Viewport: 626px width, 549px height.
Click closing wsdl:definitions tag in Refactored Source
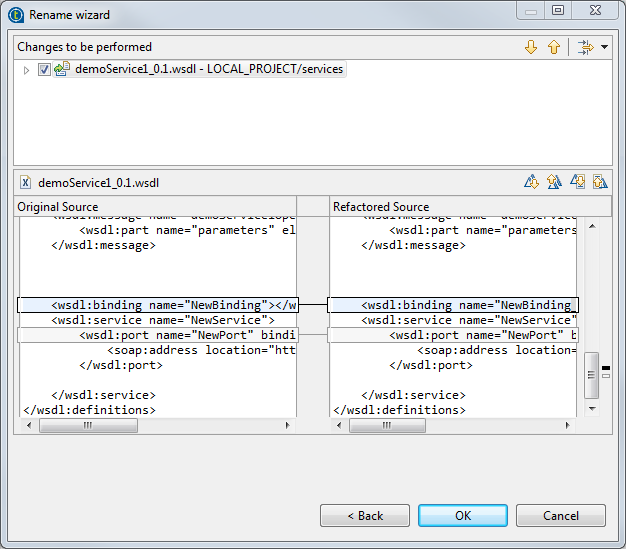(x=399, y=410)
